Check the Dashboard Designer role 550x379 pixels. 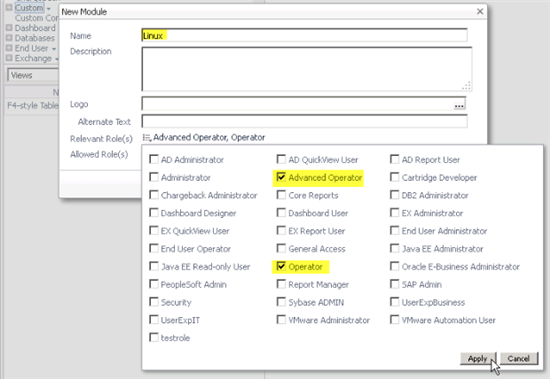(154, 213)
